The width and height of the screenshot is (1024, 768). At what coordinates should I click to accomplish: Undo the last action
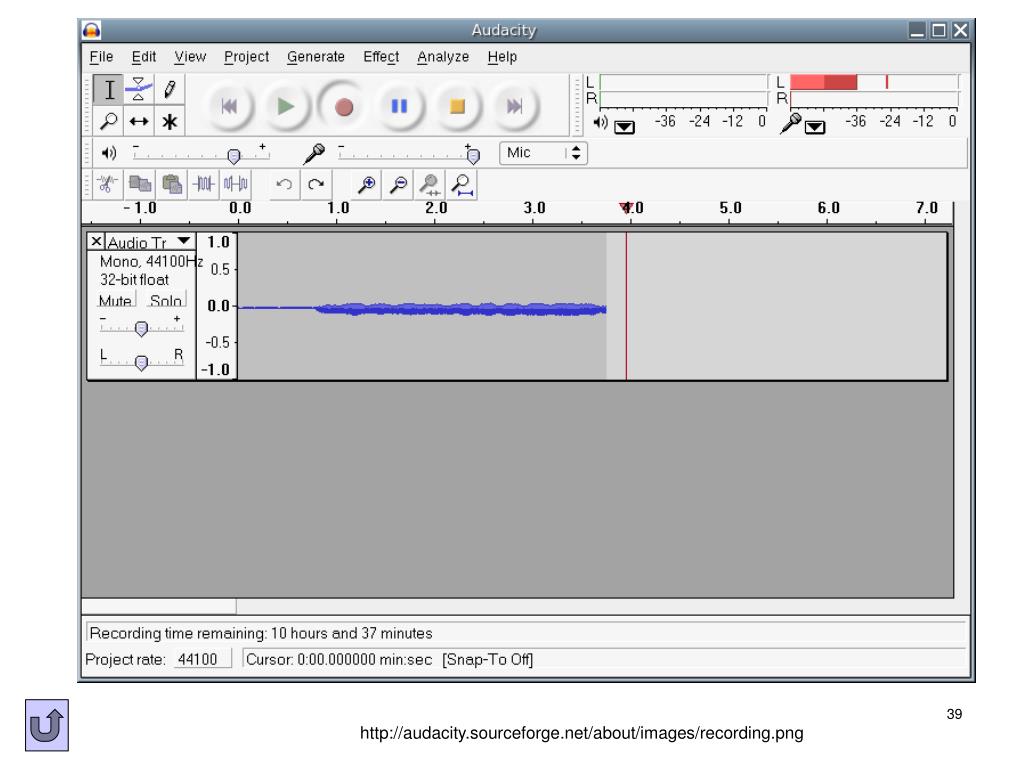[284, 184]
